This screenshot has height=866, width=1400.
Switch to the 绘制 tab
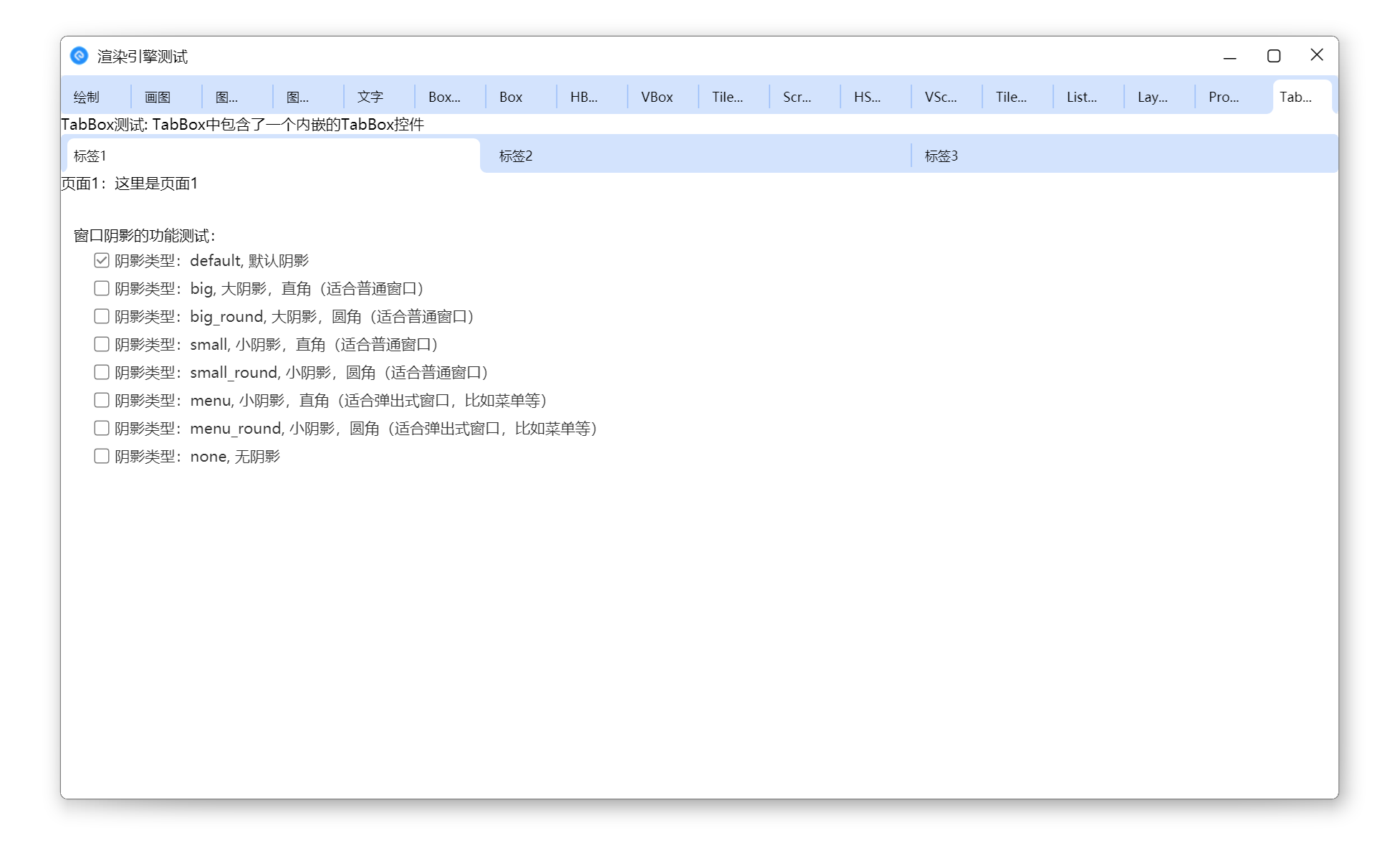tap(87, 97)
